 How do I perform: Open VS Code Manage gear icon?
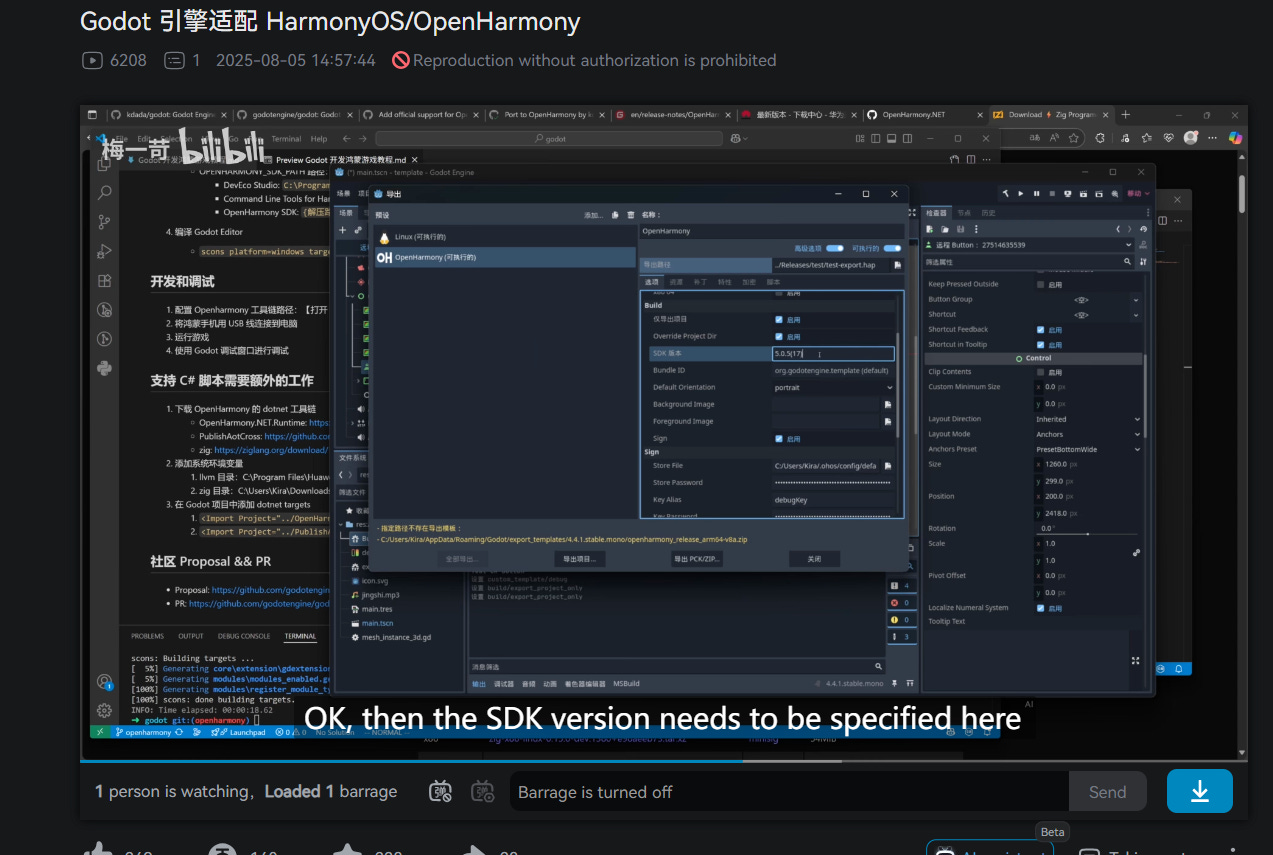105,710
